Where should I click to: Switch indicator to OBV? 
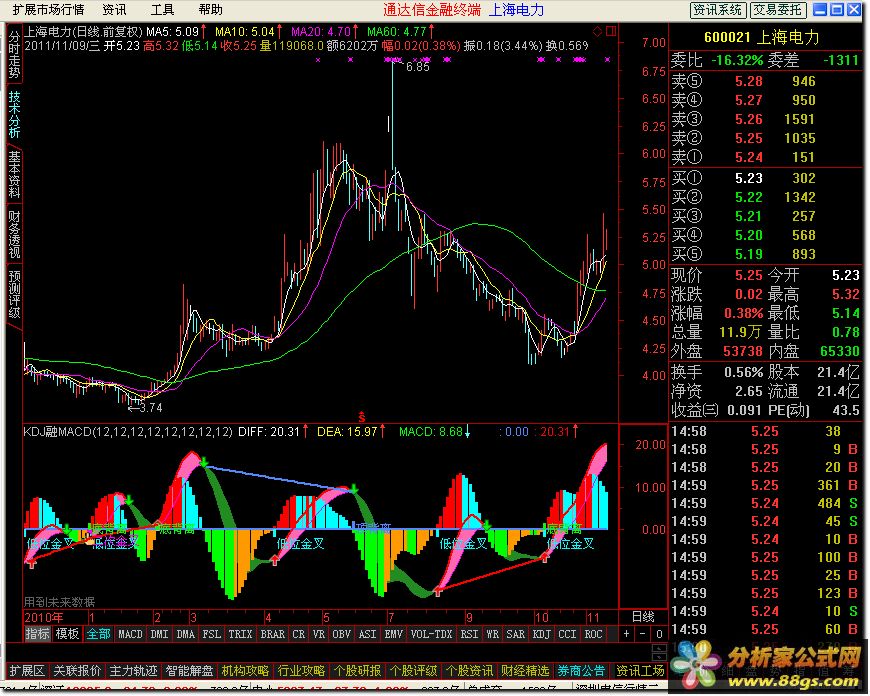pyautogui.click(x=341, y=634)
